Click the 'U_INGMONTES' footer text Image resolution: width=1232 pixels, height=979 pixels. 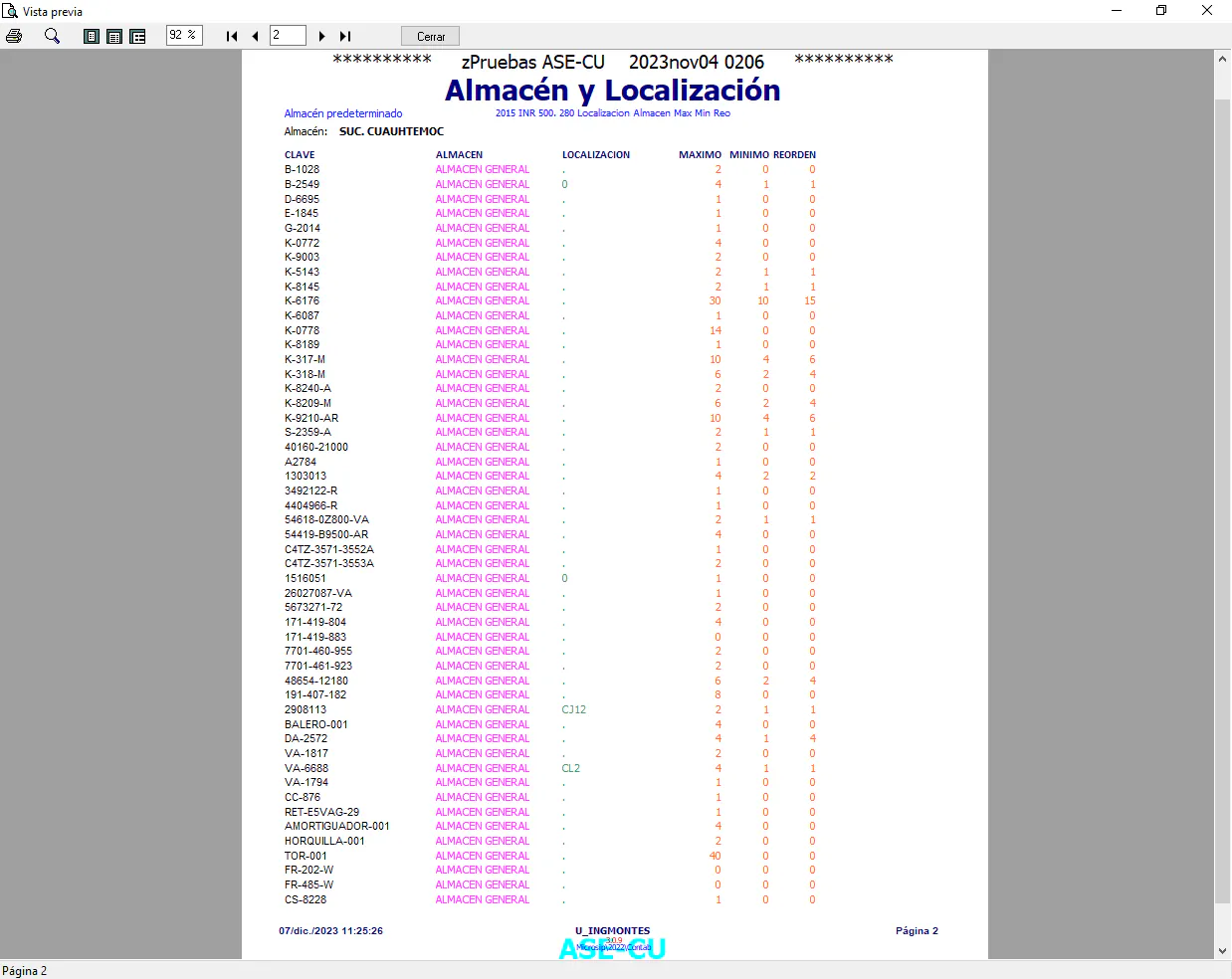612,931
